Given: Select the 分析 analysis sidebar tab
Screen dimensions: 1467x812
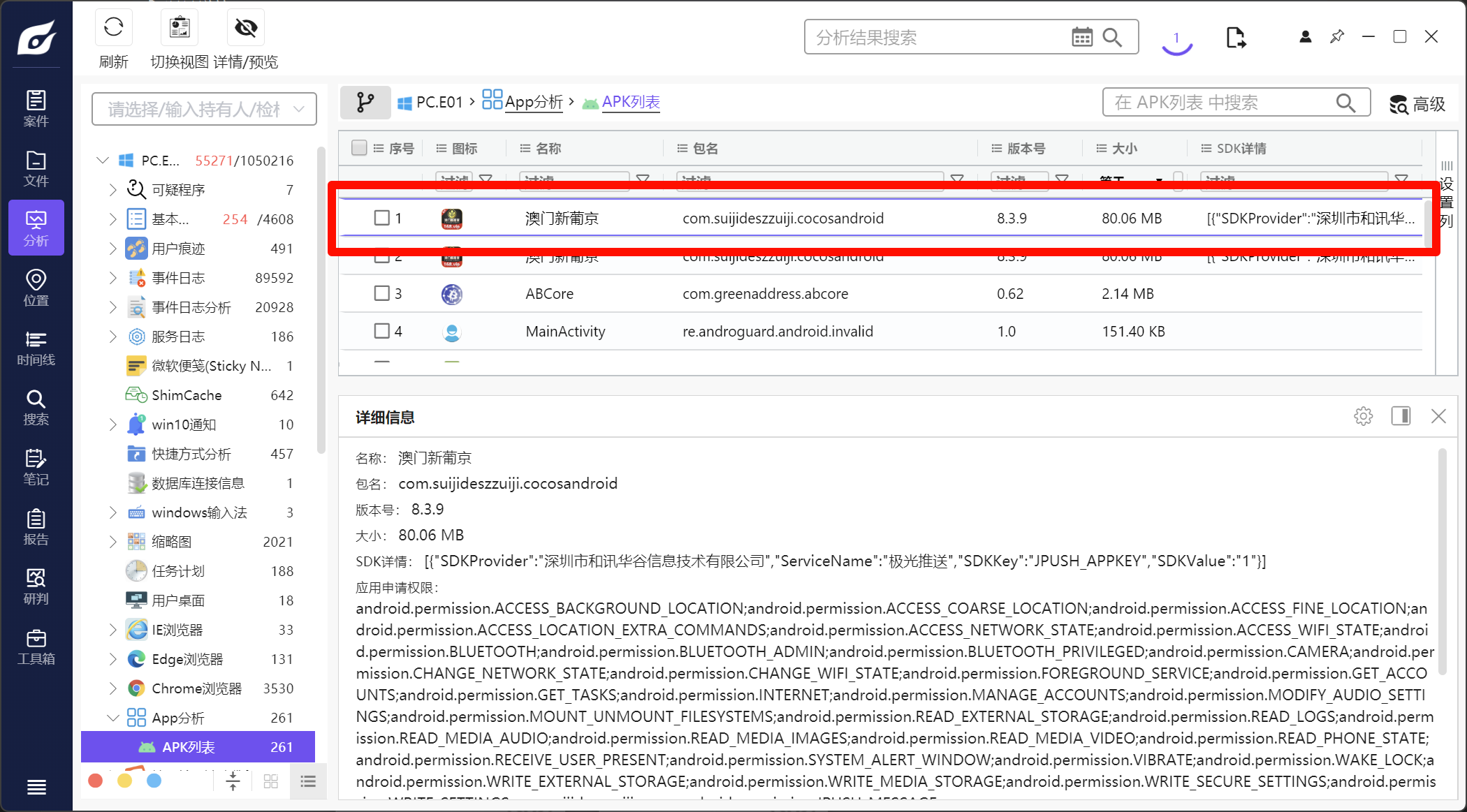Looking at the screenshot, I should coord(36,228).
